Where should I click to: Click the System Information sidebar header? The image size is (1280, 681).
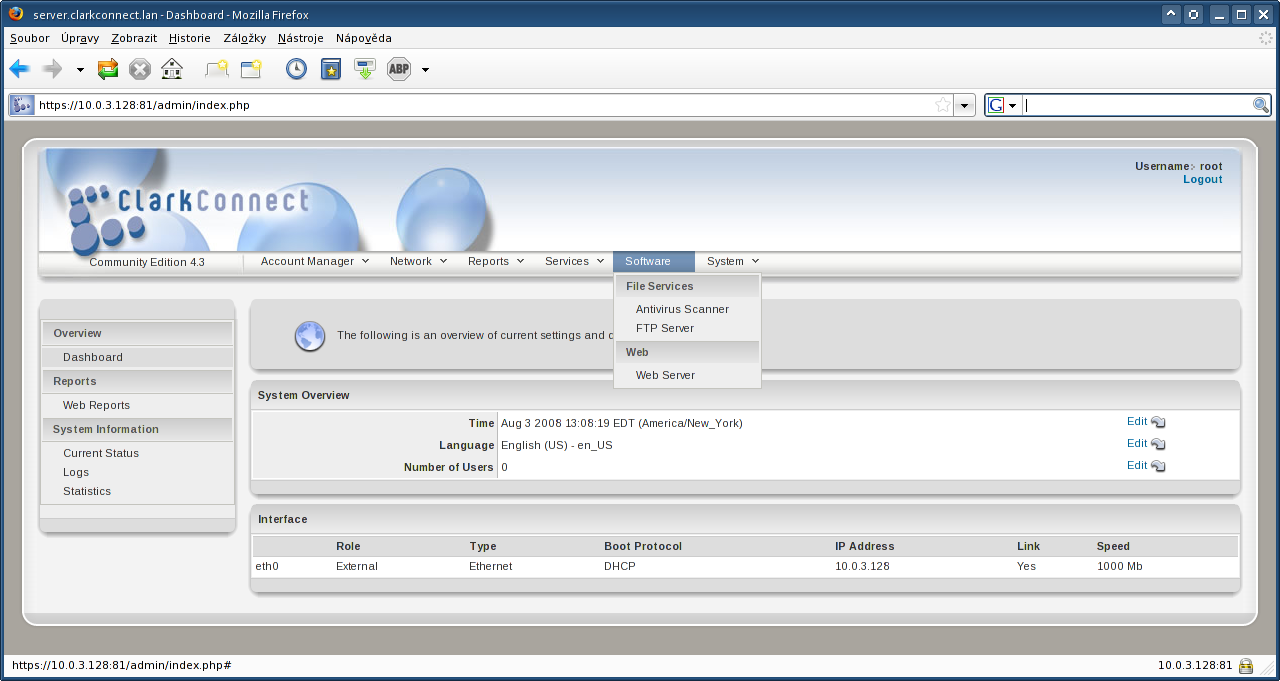point(137,429)
